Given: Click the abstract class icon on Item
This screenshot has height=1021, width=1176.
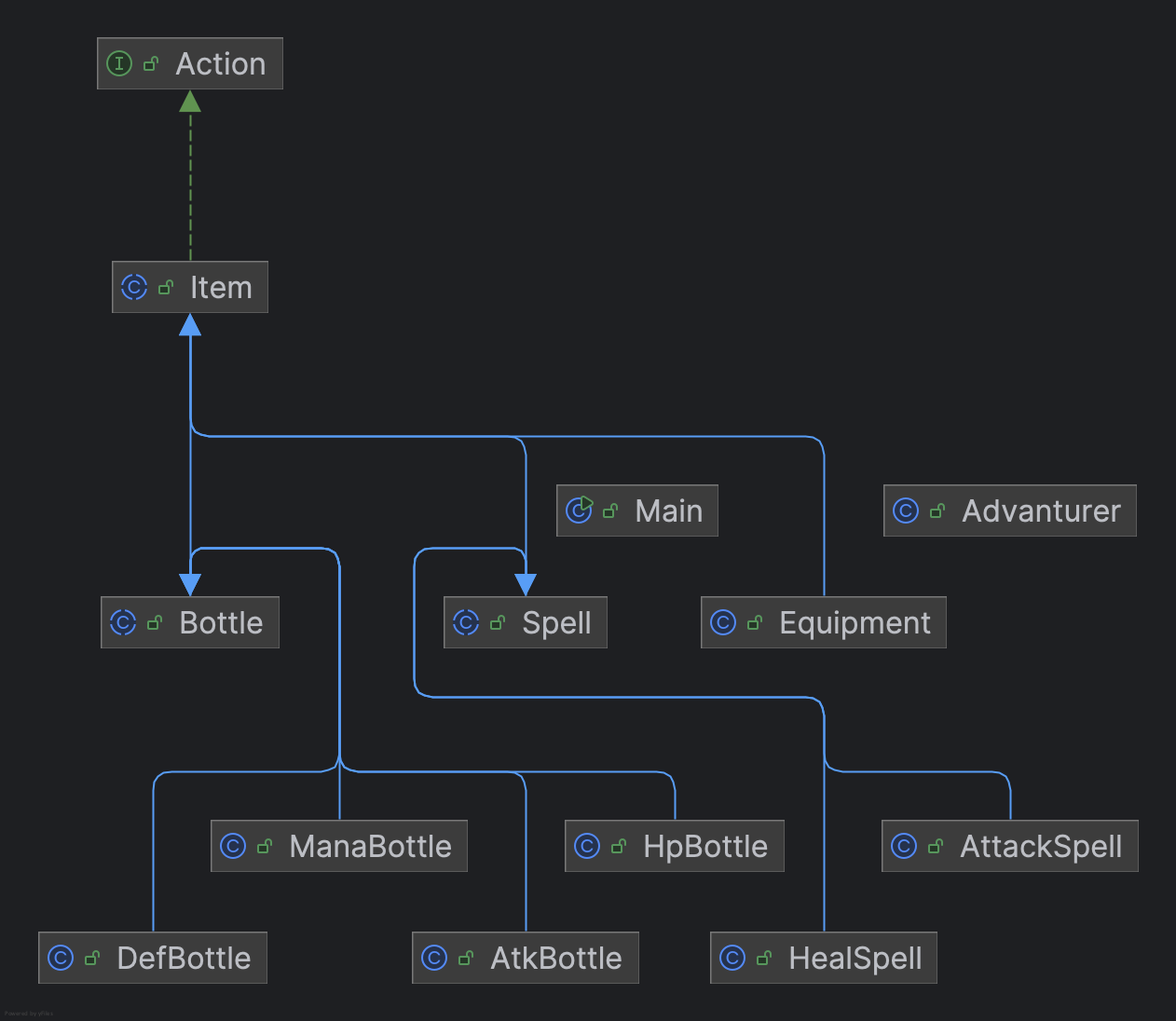Looking at the screenshot, I should point(134,287).
